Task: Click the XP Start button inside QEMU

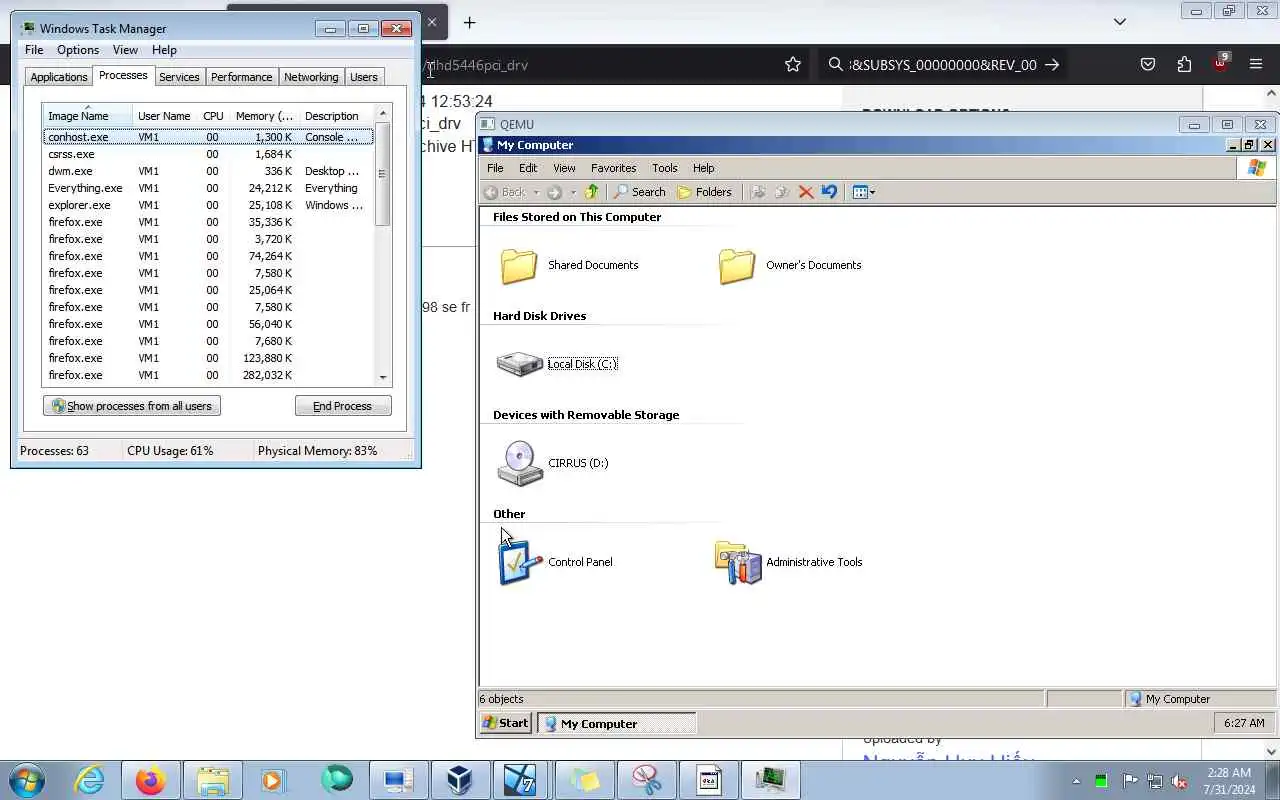Action: pos(505,723)
